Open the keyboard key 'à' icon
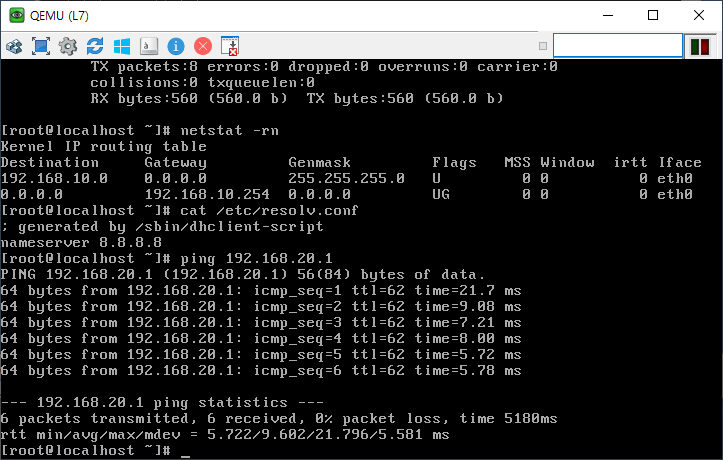 pos(148,46)
